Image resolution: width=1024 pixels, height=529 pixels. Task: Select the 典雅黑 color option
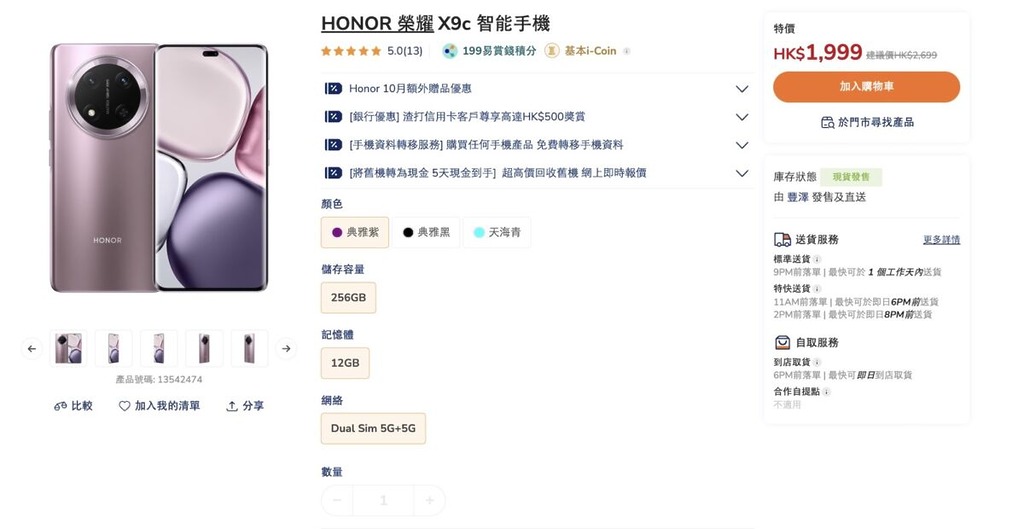[426, 232]
